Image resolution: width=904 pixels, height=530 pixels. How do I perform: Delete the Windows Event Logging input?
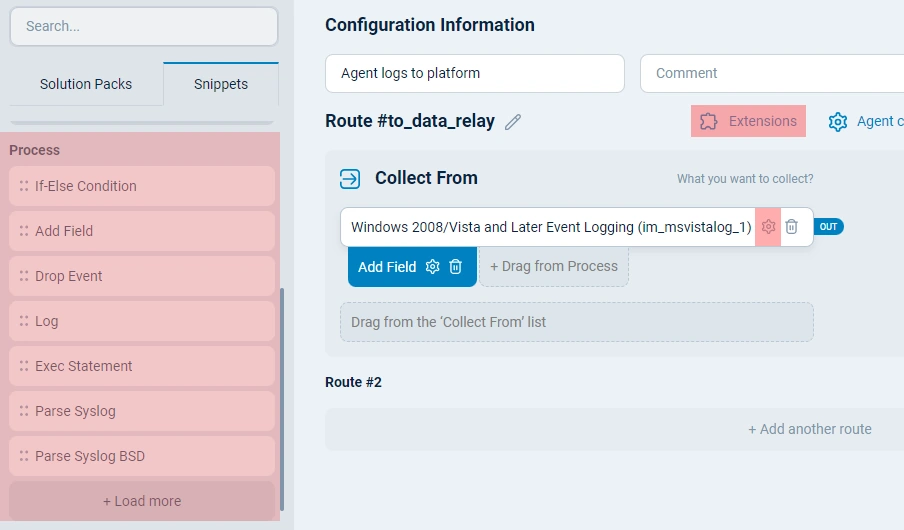point(791,227)
